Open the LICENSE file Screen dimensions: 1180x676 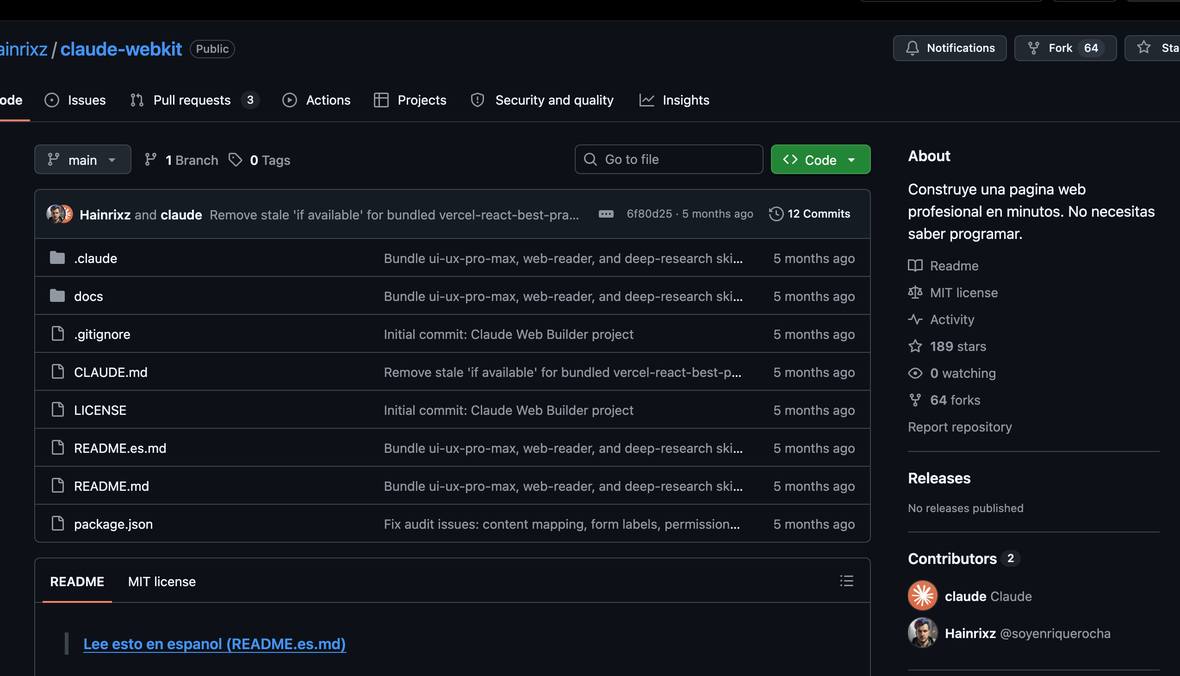click(x=100, y=410)
